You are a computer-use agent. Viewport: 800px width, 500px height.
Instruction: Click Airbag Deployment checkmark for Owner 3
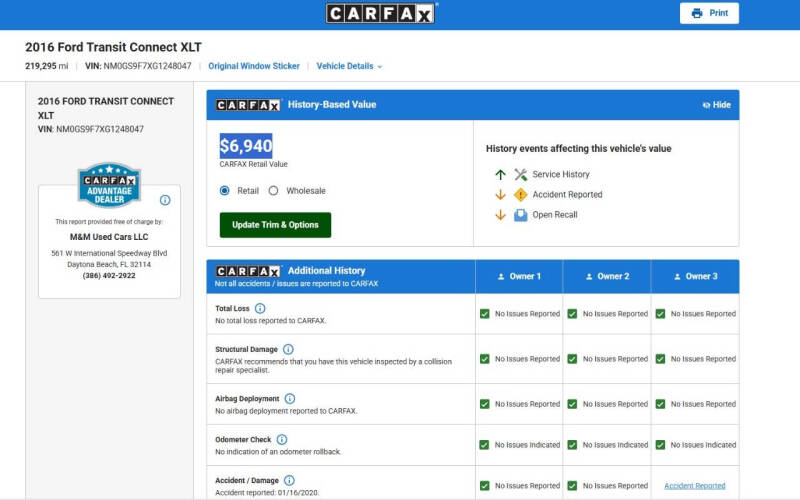[660, 404]
